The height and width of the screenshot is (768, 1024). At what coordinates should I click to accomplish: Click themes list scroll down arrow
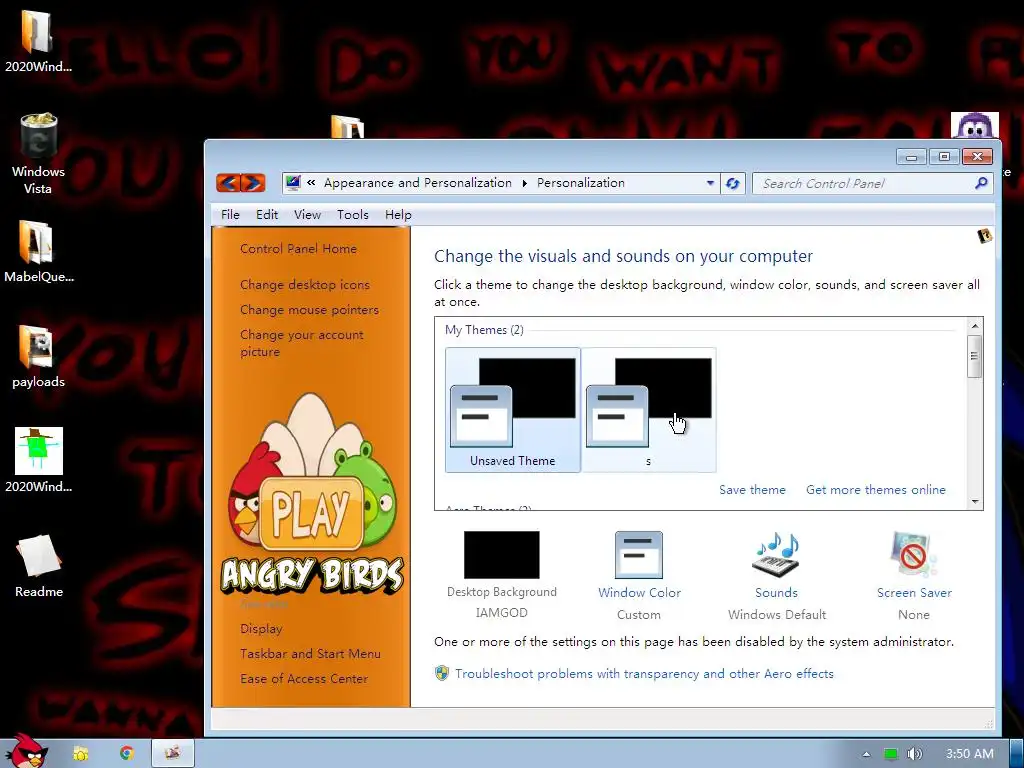(x=974, y=502)
